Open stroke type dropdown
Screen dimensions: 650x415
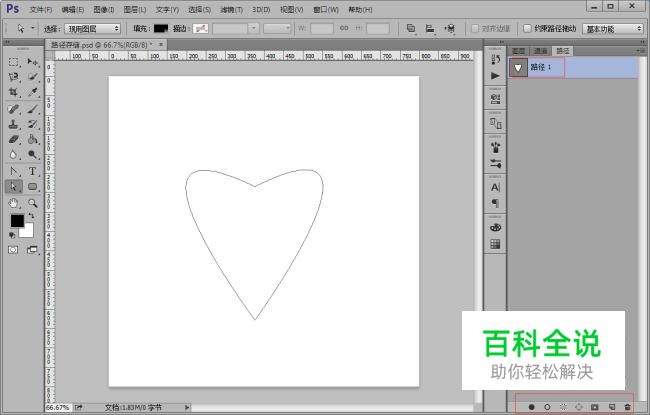pyautogui.click(x=277, y=28)
